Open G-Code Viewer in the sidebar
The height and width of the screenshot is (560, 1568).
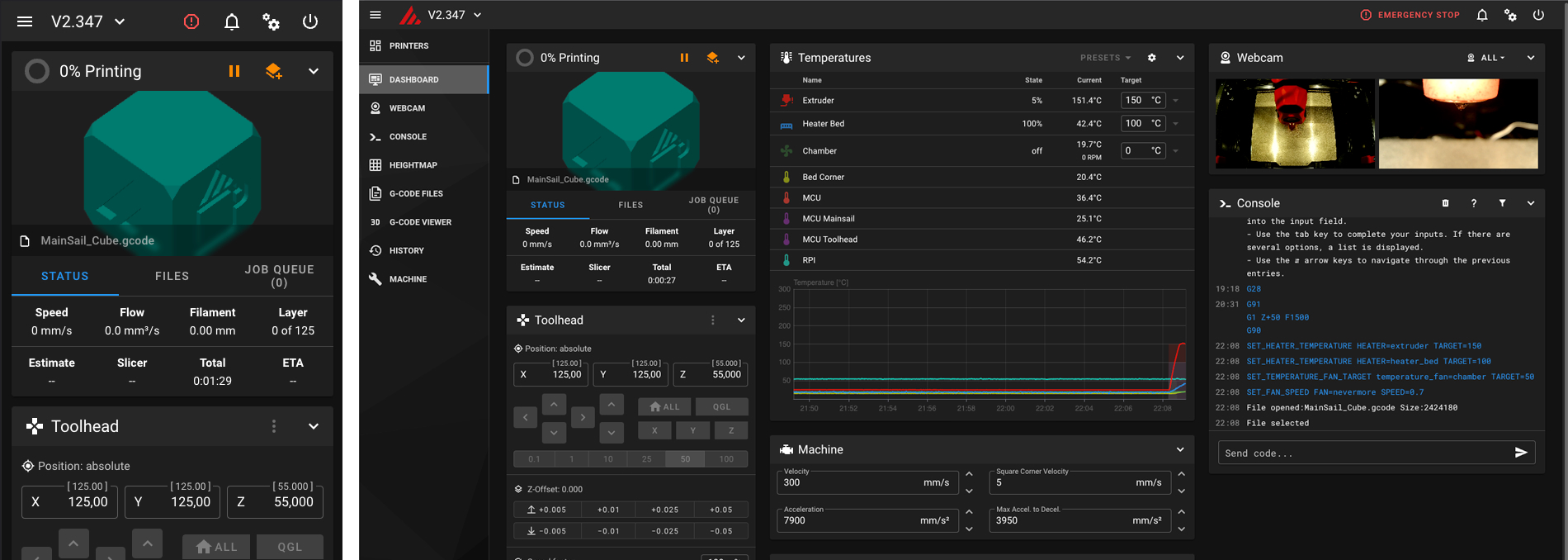[419, 222]
